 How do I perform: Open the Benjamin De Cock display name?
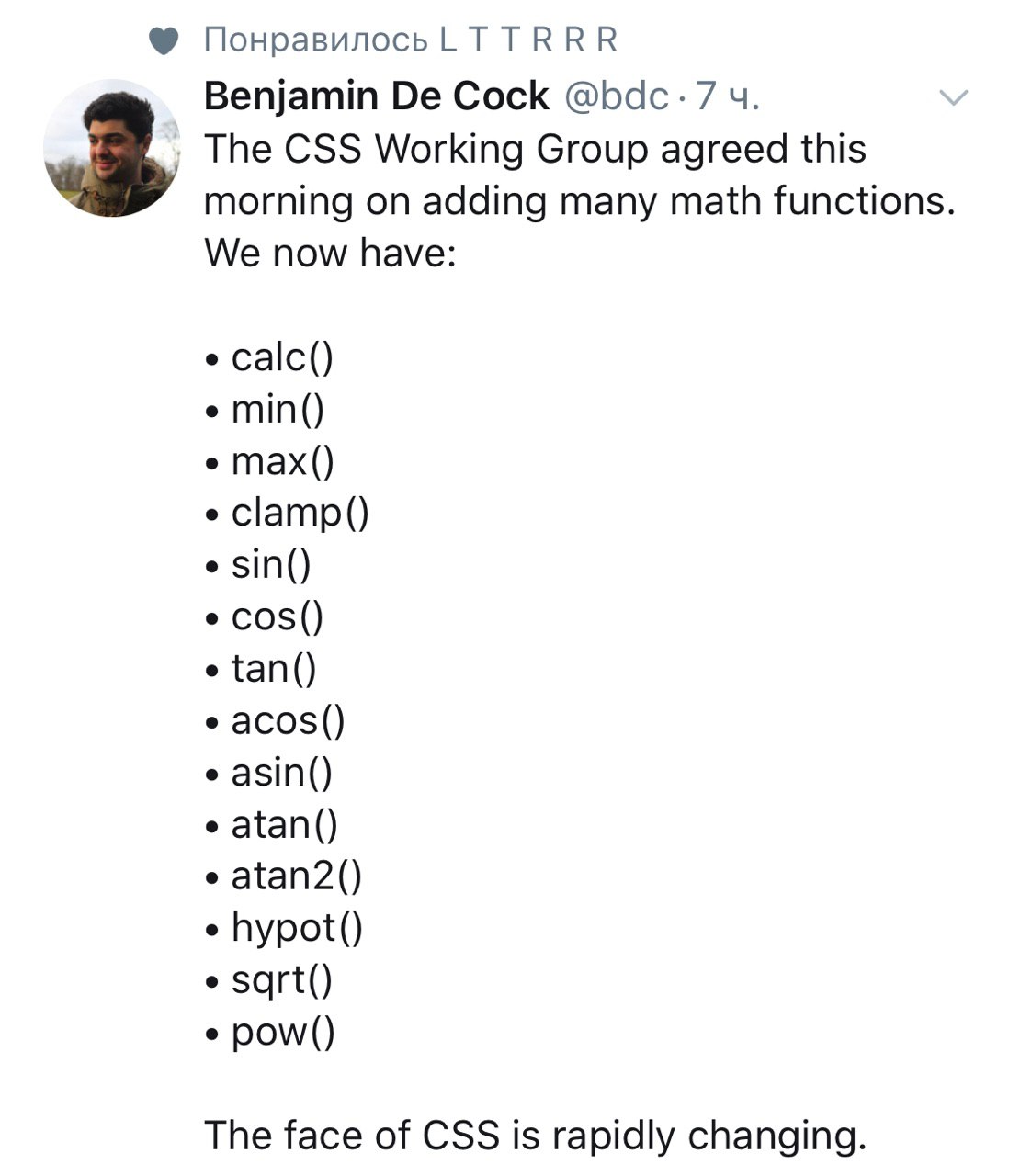click(x=376, y=96)
